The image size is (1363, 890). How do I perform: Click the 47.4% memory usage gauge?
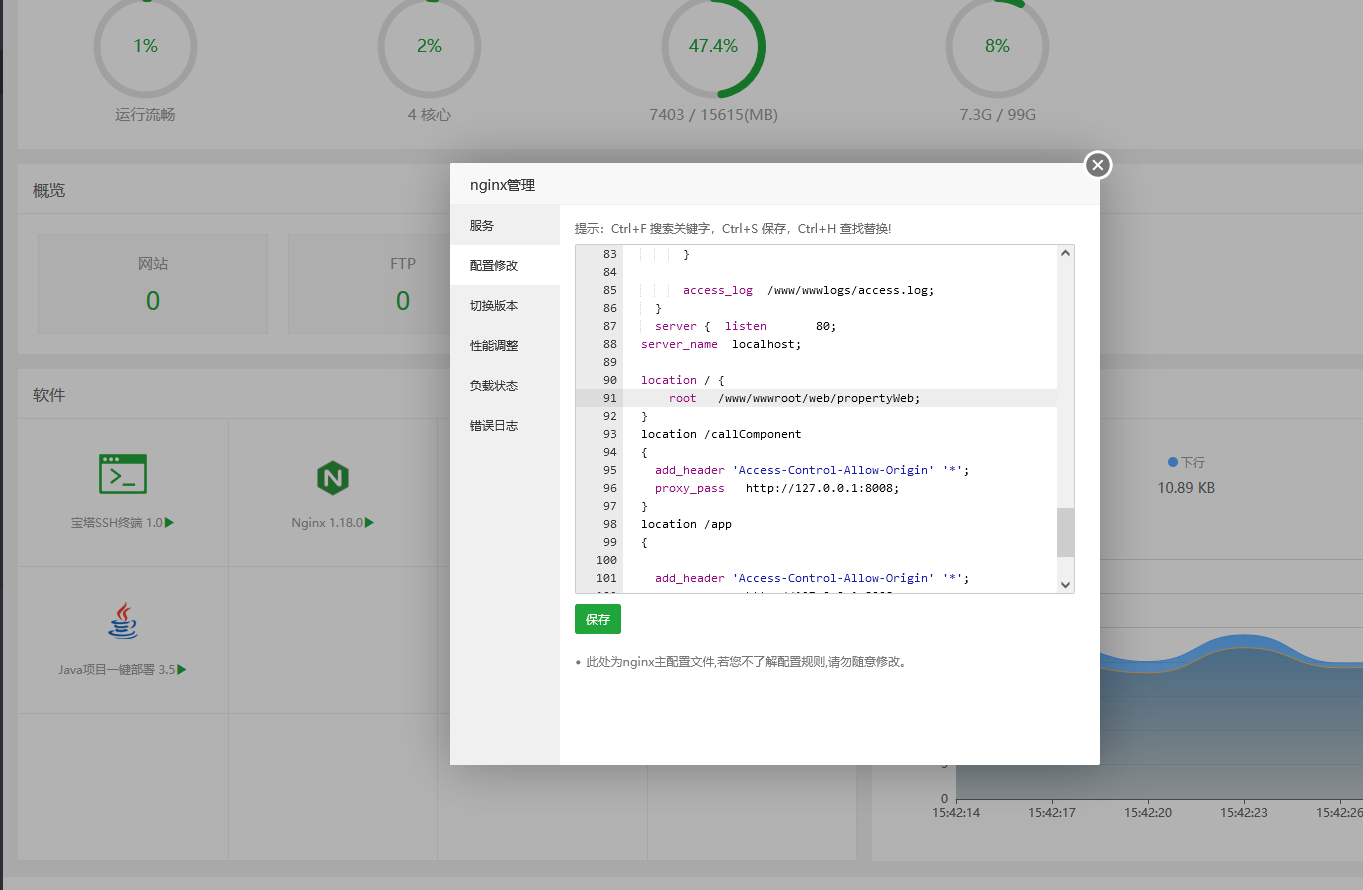pos(713,47)
